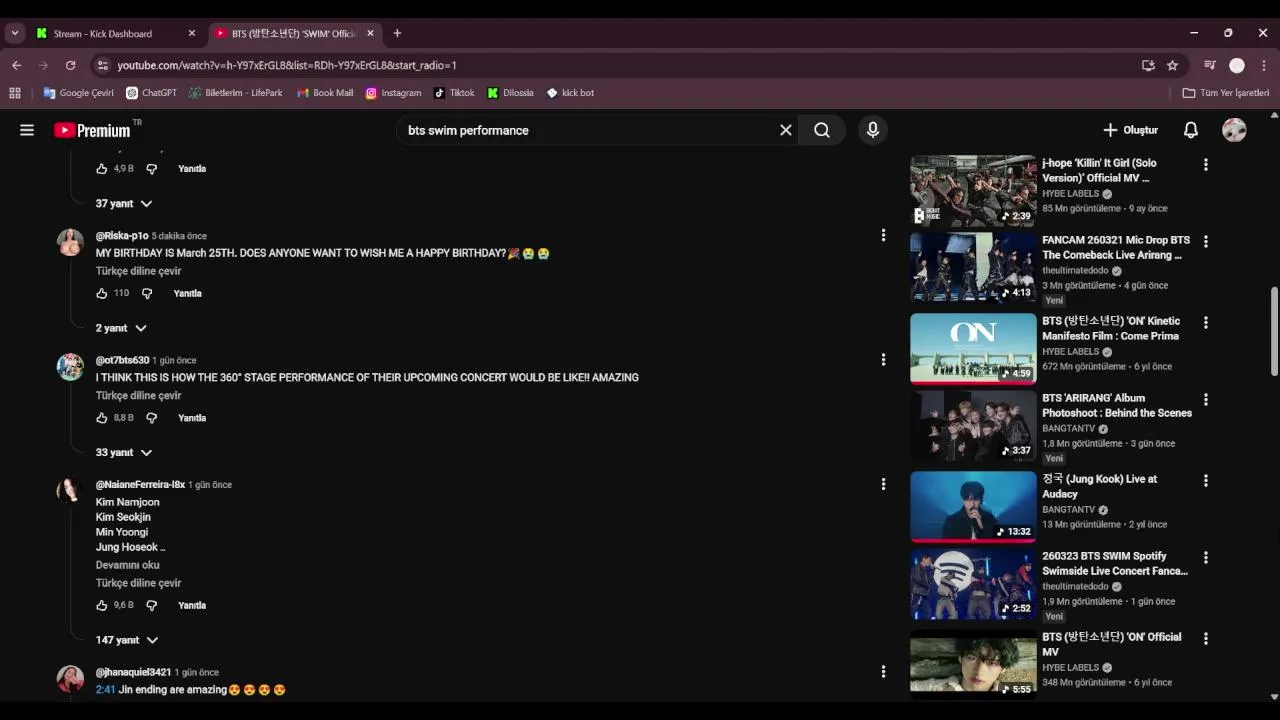
Task: Open j-hope Killin' It Girl thumbnail
Action: tap(973, 190)
